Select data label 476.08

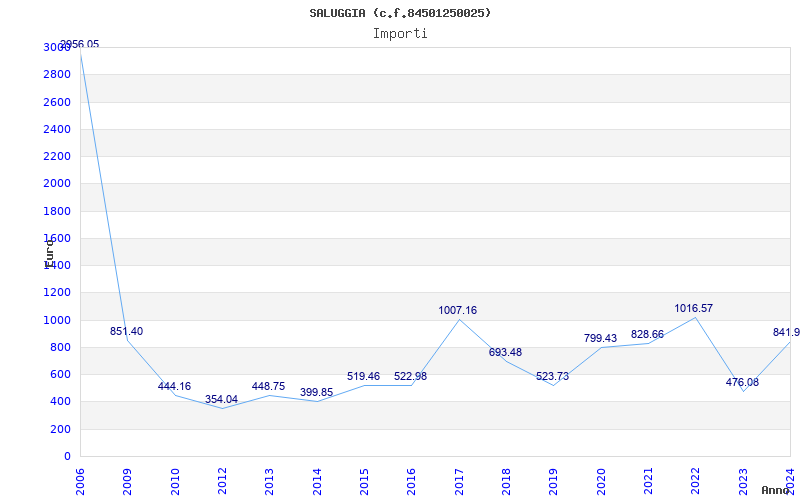[x=742, y=382]
